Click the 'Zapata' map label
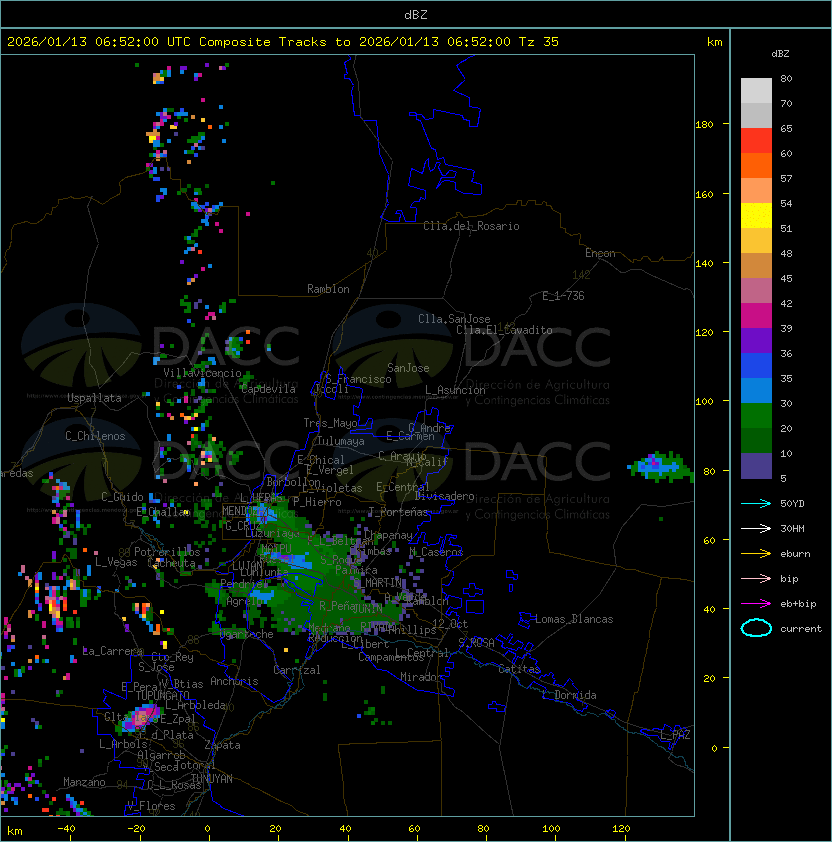 [222, 745]
